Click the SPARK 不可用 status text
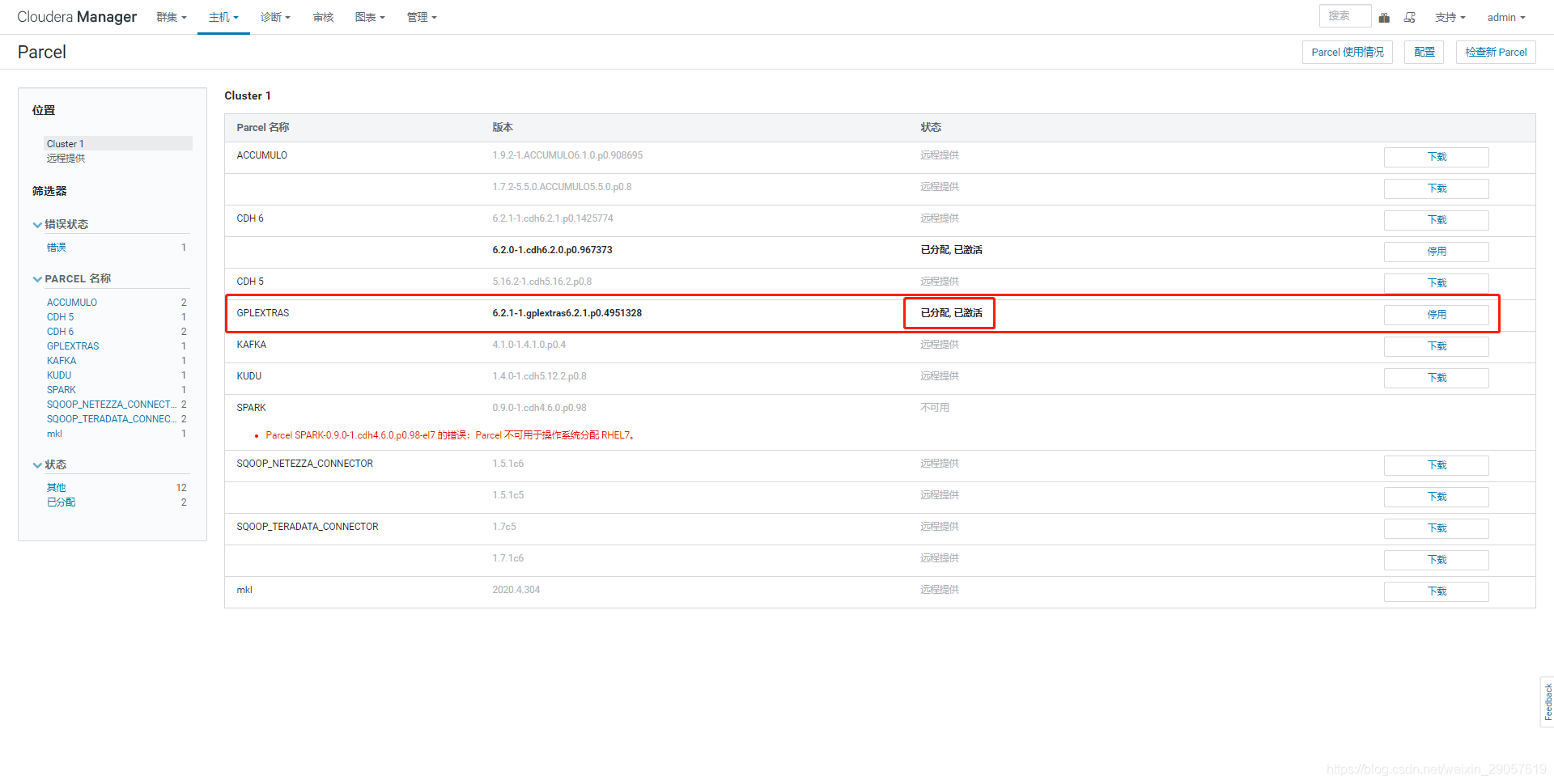This screenshot has width=1554, height=784. click(935, 408)
